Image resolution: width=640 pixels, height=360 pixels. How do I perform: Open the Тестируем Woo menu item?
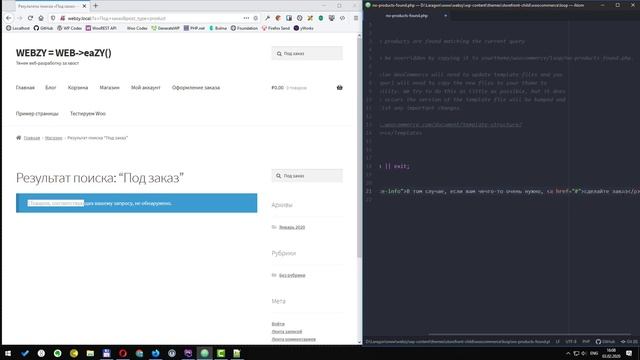click(x=88, y=113)
